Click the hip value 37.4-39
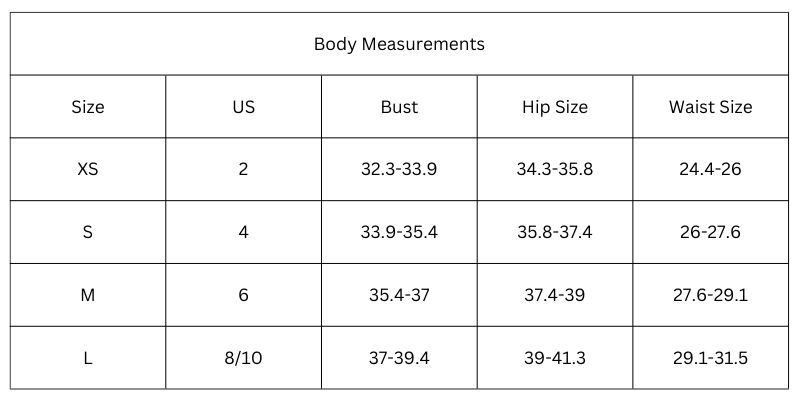Viewport: 800px width, 400px height. [555, 295]
